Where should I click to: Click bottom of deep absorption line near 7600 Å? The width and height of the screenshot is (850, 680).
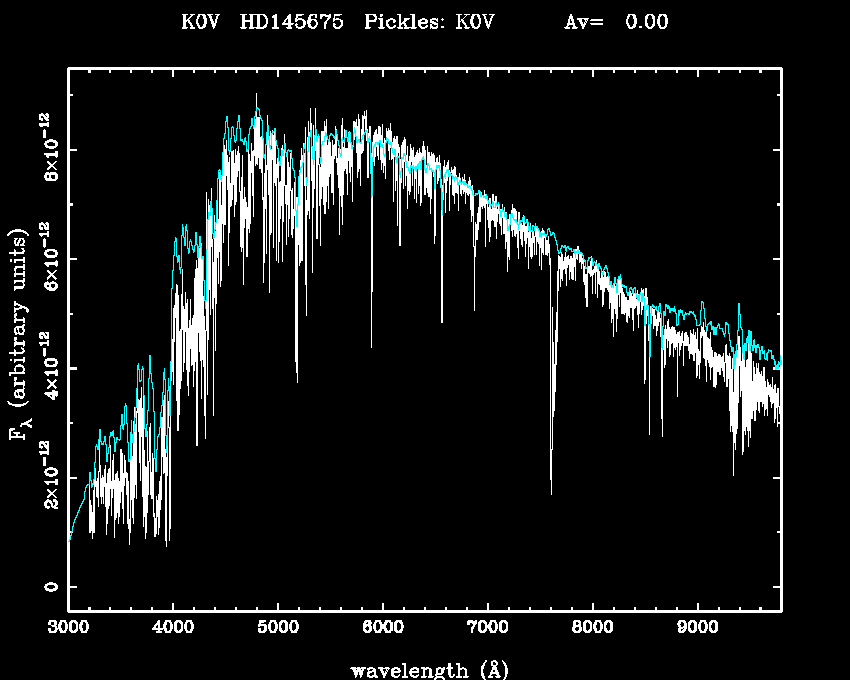click(x=551, y=492)
